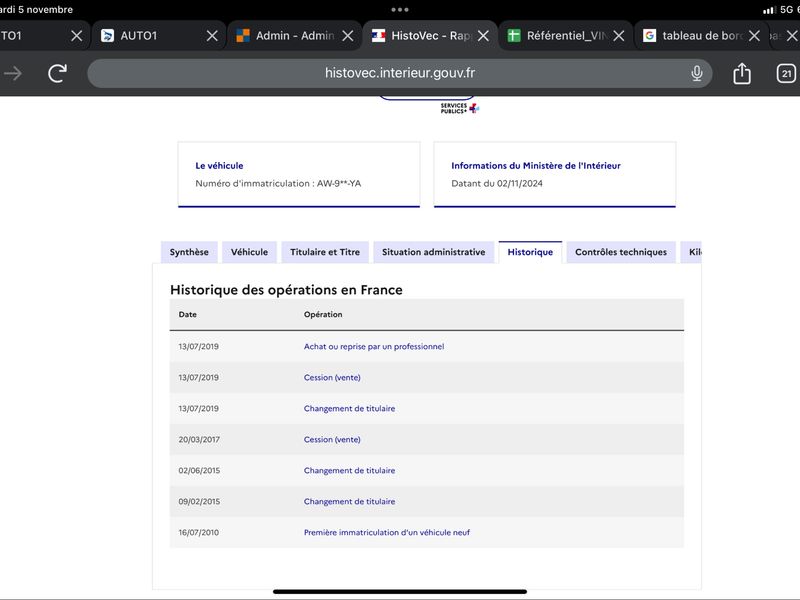The width and height of the screenshot is (800, 600).
Task: Tap the forward navigation arrow
Action: click(13, 73)
